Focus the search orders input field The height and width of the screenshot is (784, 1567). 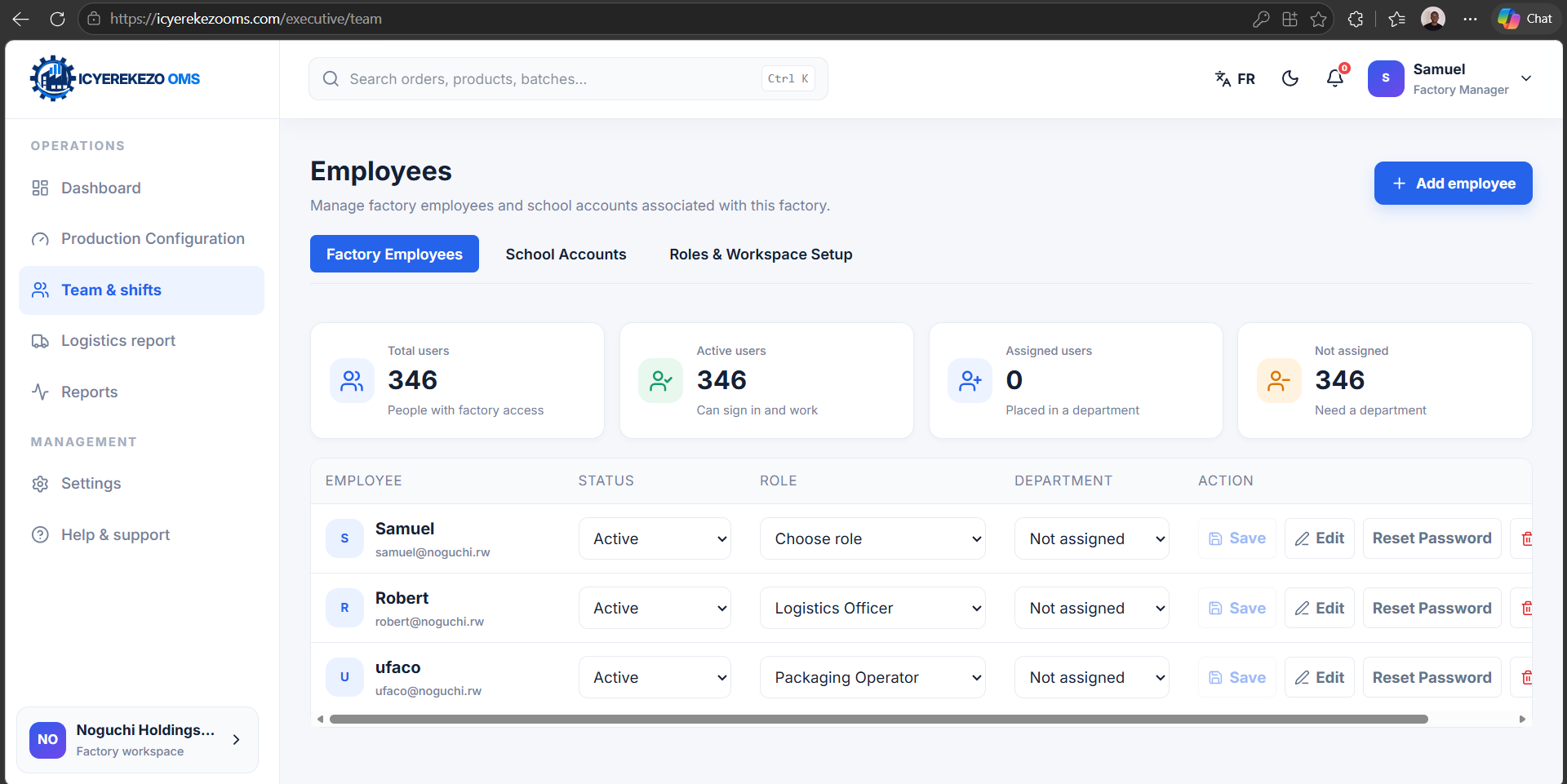(568, 78)
